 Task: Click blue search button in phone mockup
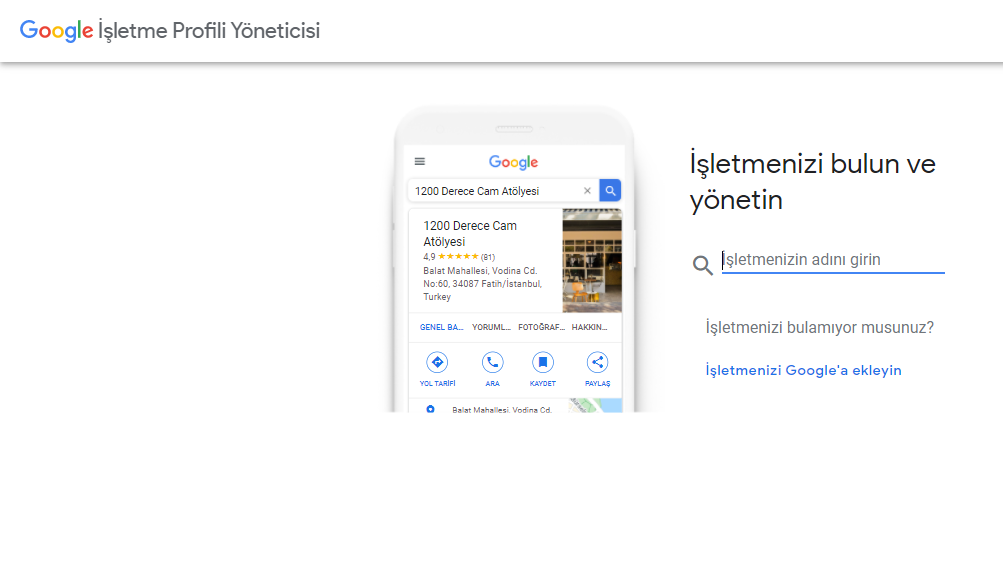610,191
